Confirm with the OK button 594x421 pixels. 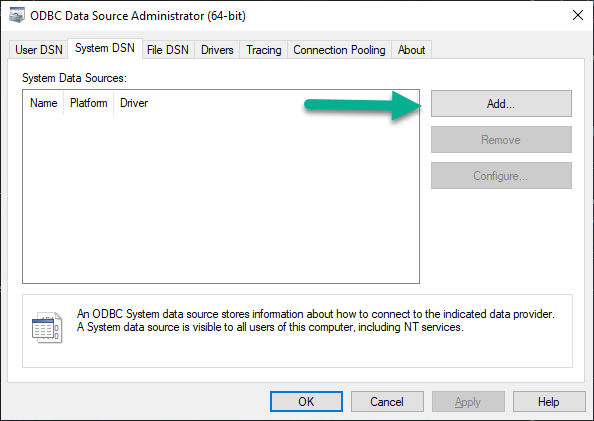click(x=306, y=401)
